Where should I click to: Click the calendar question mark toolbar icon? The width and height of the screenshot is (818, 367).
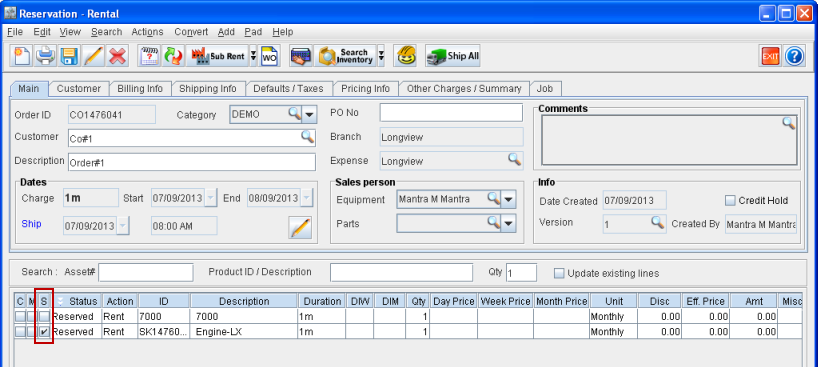pos(150,55)
